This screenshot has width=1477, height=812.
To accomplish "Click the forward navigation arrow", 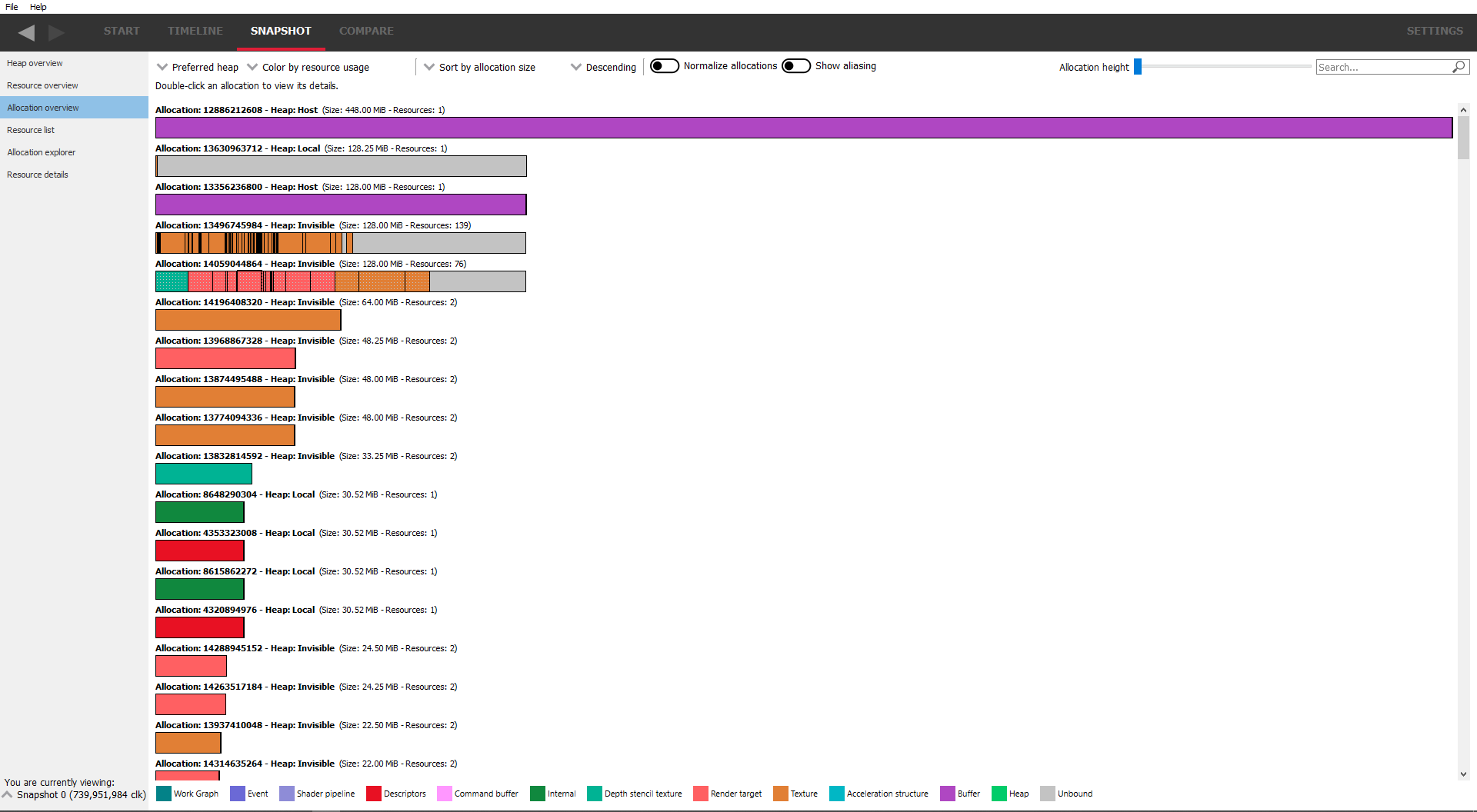I will (56, 32).
